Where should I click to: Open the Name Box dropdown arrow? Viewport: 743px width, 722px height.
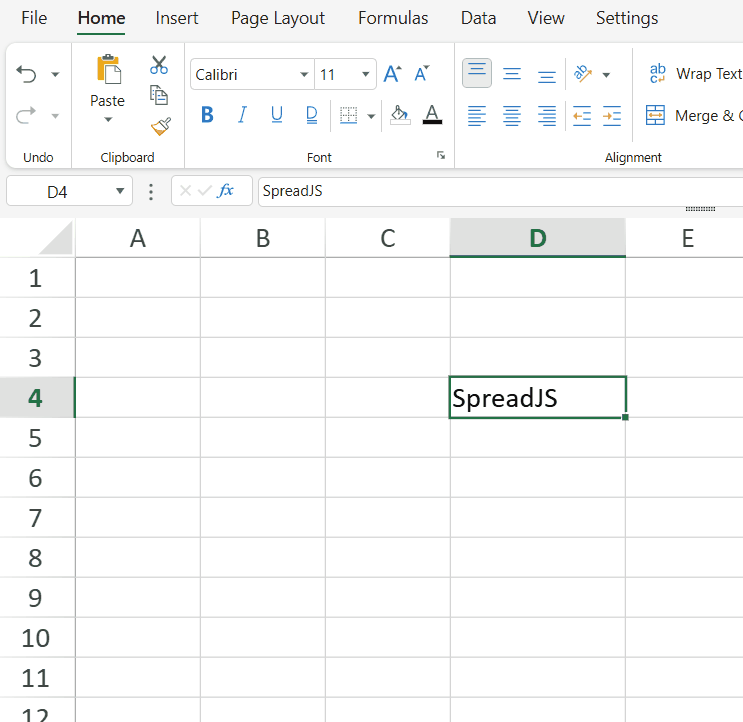[x=120, y=191]
